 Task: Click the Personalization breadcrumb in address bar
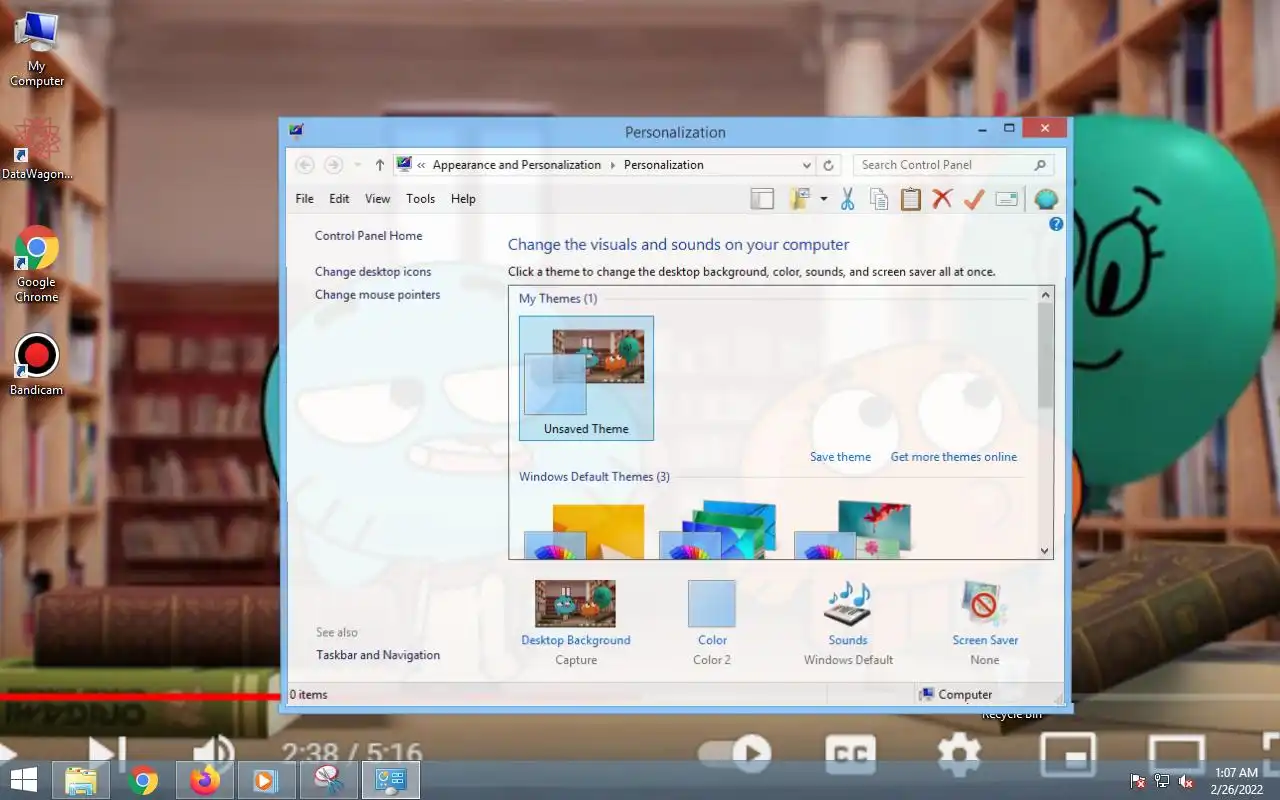coord(663,165)
